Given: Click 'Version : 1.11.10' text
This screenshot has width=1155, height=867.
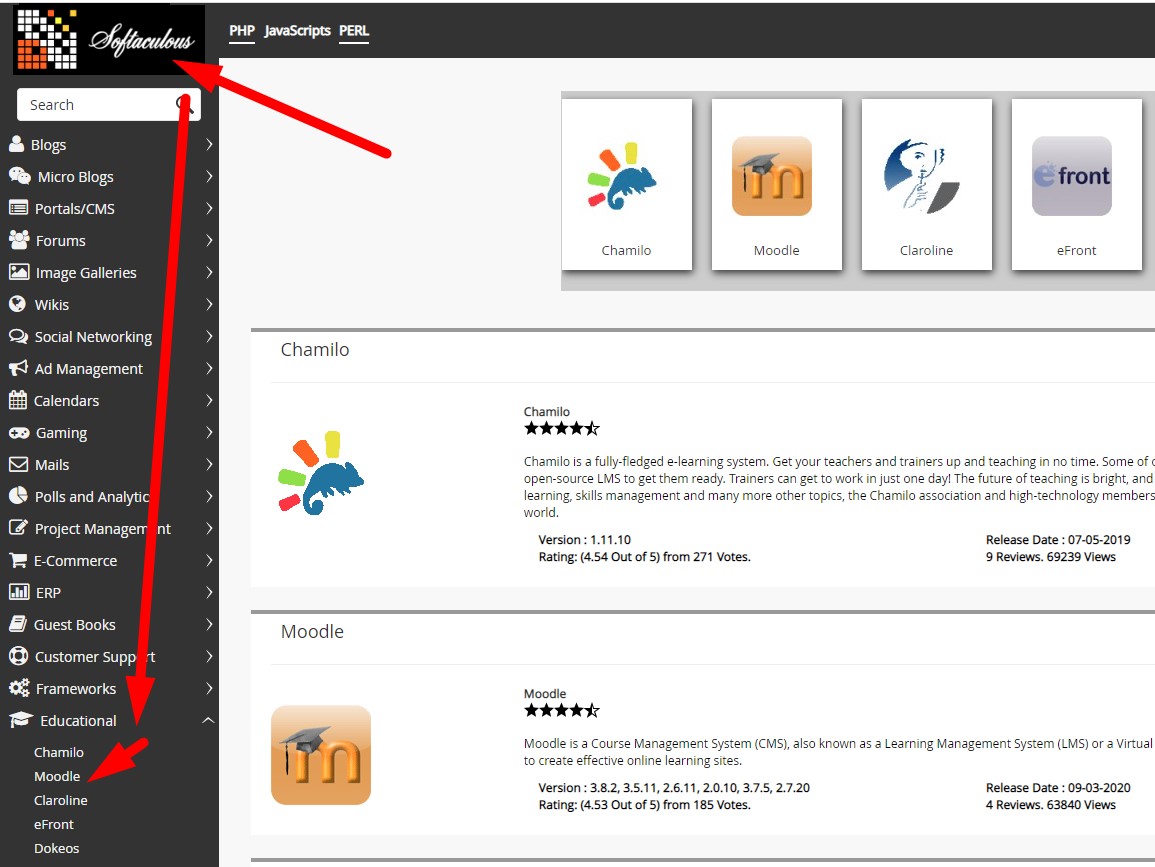Looking at the screenshot, I should click(585, 540).
